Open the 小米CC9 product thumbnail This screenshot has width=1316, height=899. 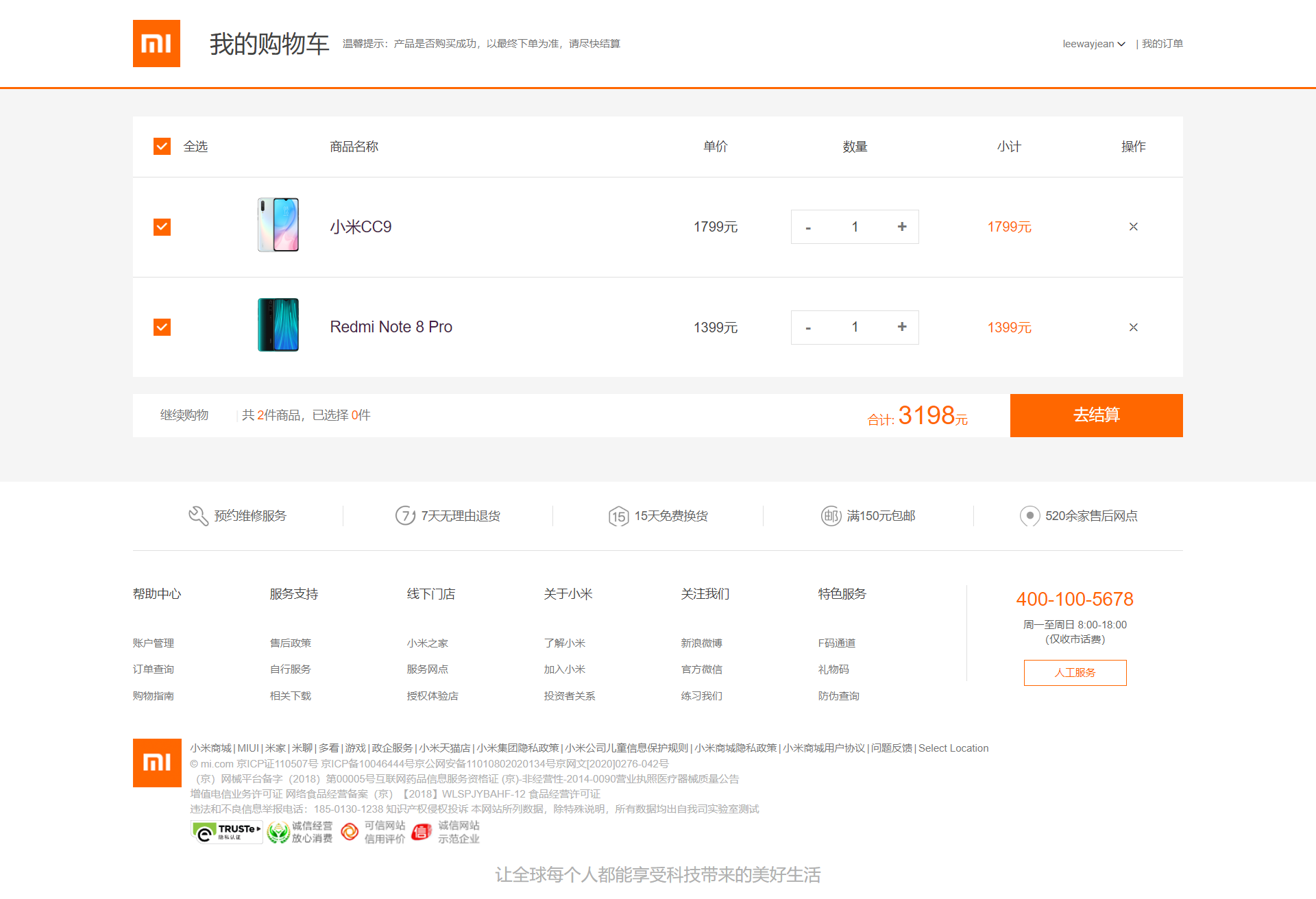[278, 225]
